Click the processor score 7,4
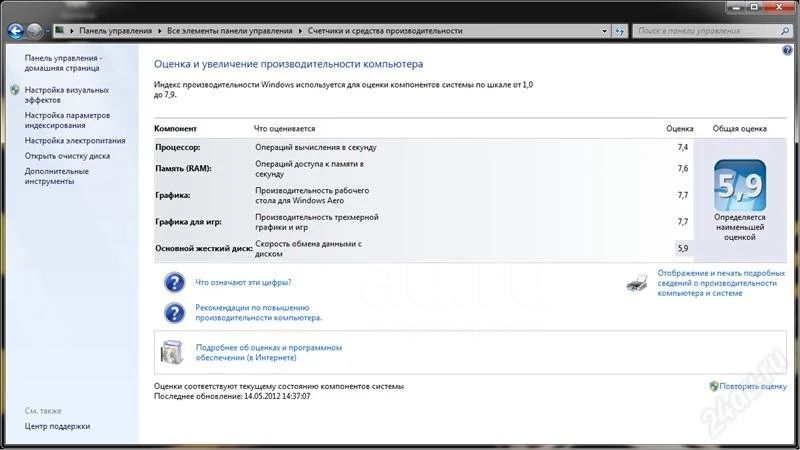Viewport: 800px width, 450px height. click(683, 147)
